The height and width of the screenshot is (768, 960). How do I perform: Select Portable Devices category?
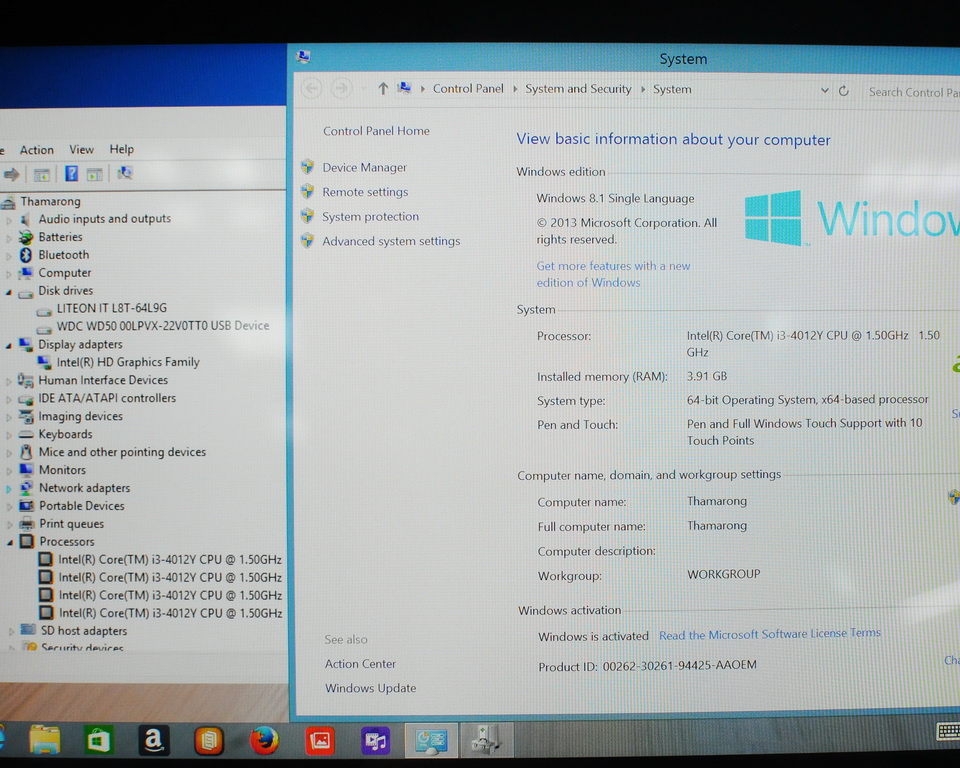point(82,506)
